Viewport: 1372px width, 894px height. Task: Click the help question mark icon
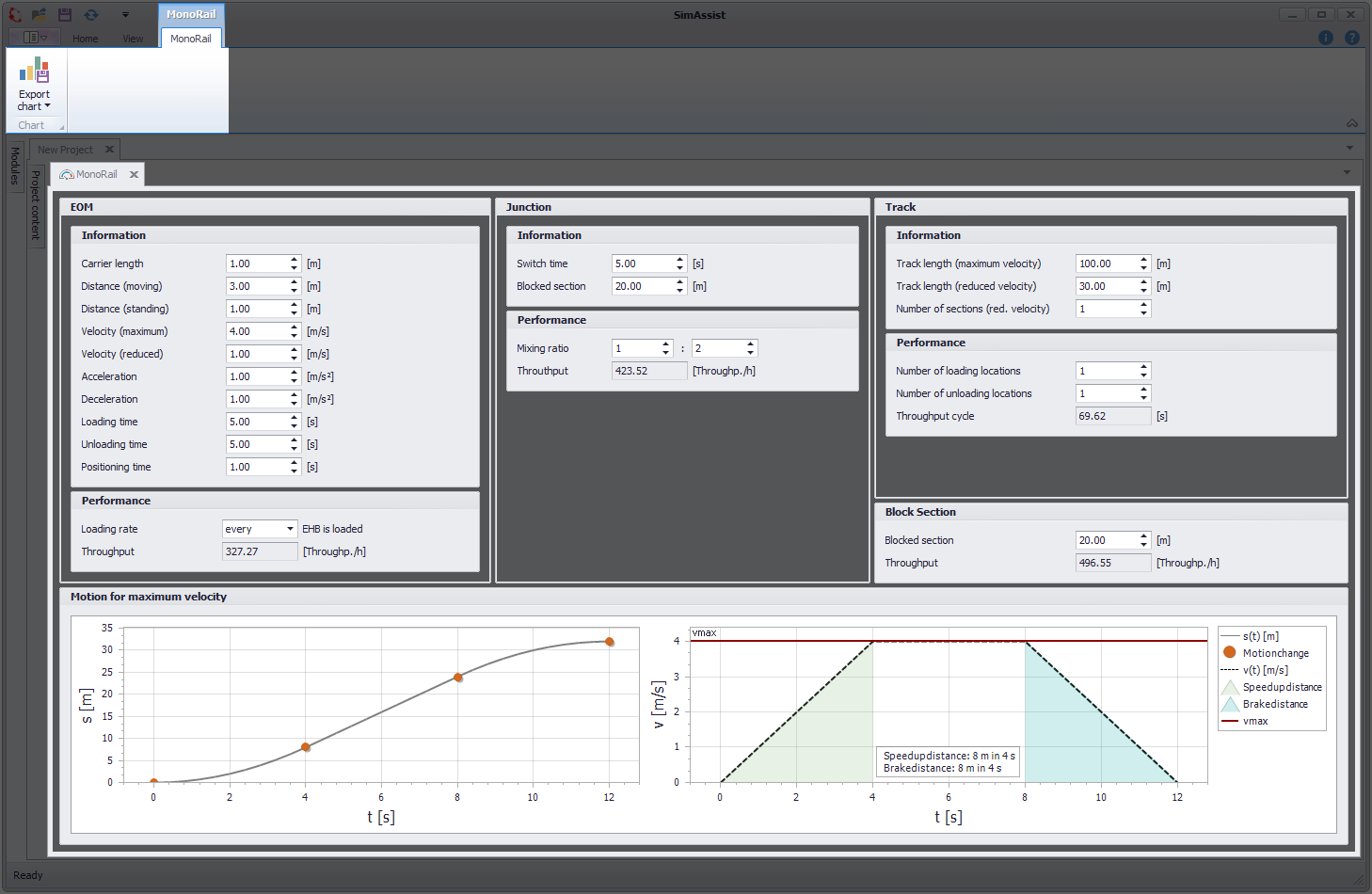tap(1352, 38)
